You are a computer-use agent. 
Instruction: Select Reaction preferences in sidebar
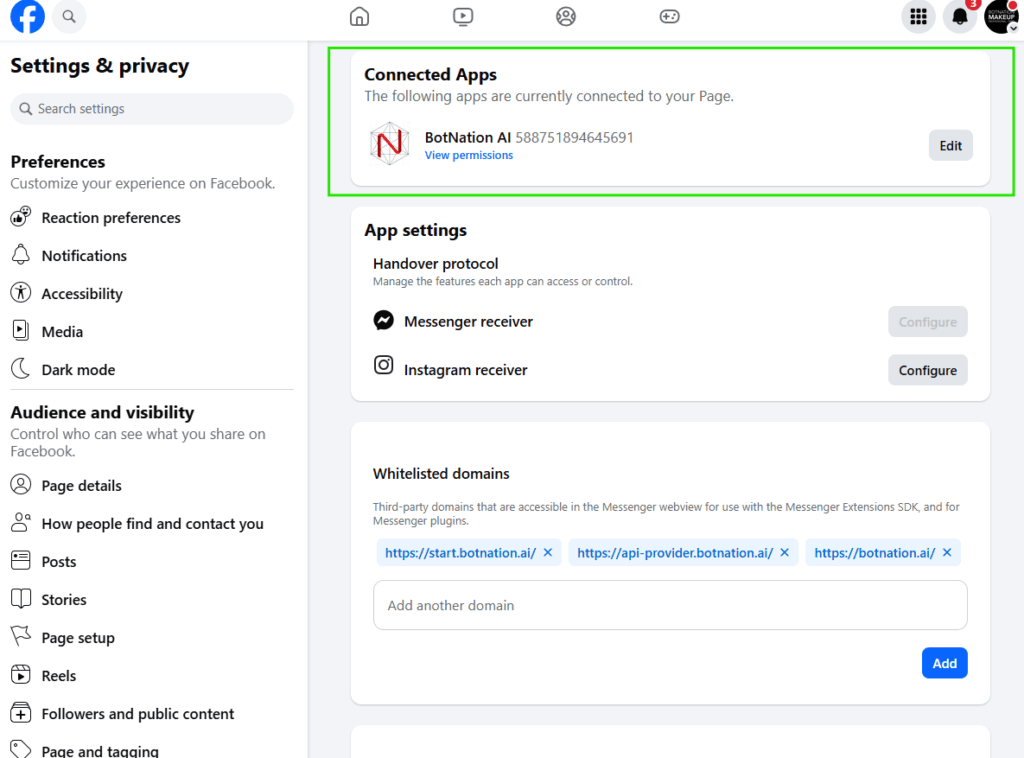(110, 218)
